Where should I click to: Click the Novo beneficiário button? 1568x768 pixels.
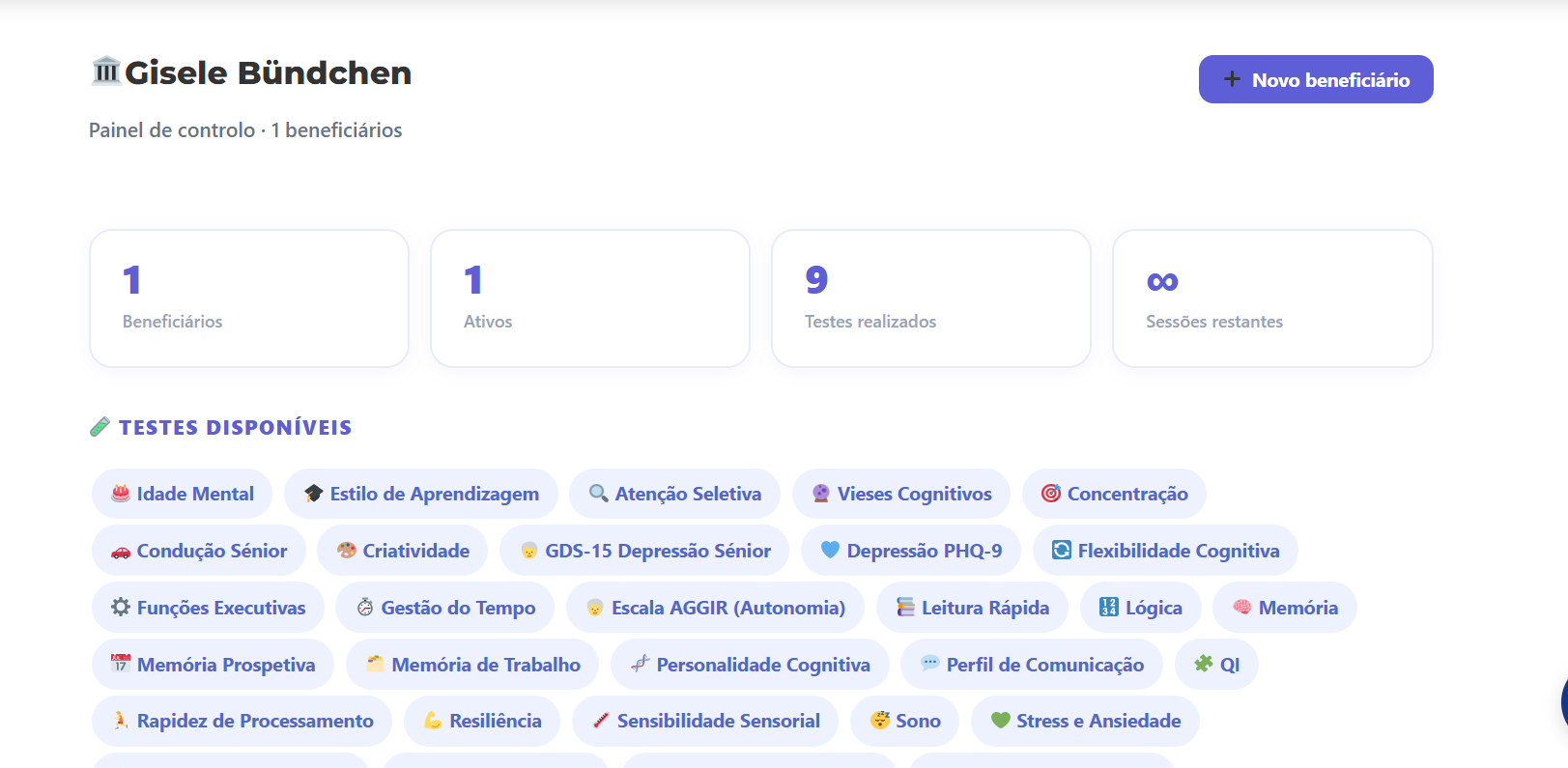[x=1316, y=79]
